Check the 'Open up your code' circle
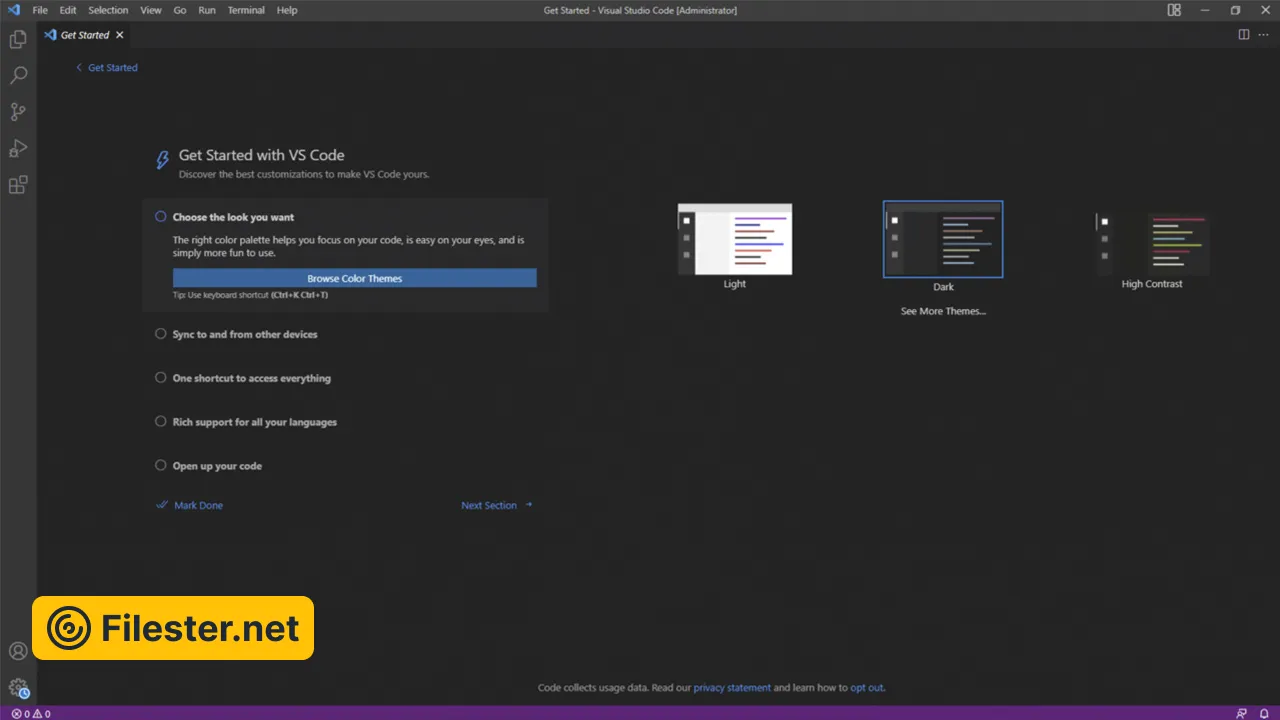1280x720 pixels. pyautogui.click(x=160, y=466)
